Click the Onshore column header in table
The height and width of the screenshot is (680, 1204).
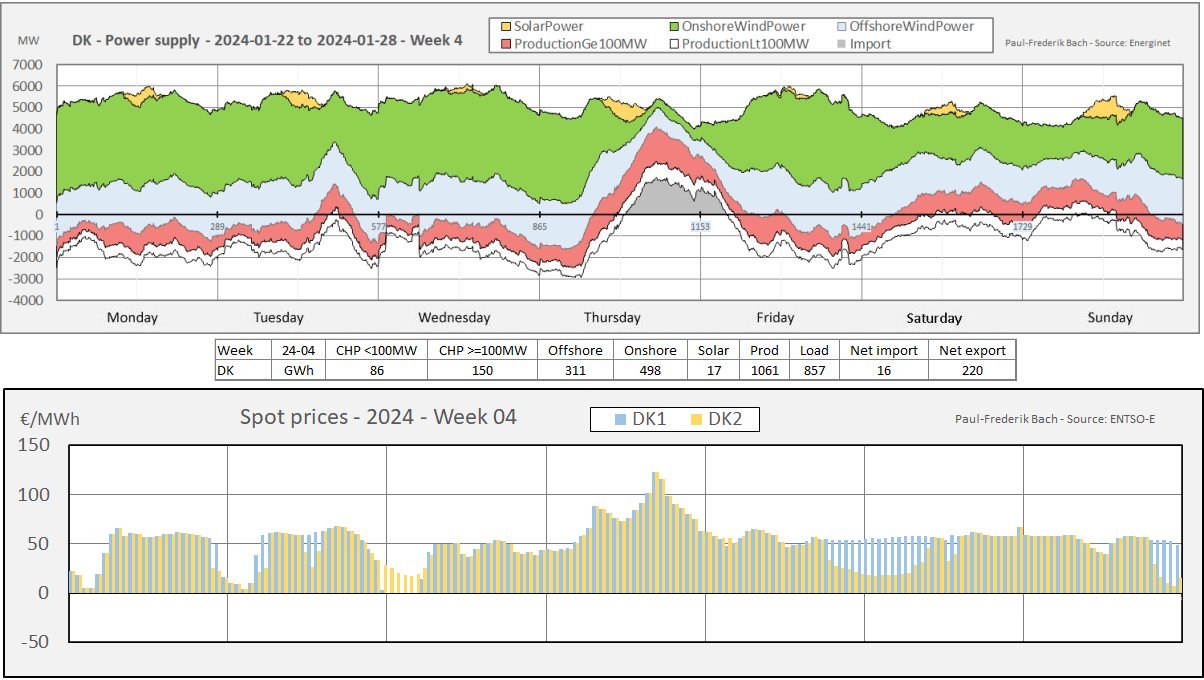(x=650, y=351)
